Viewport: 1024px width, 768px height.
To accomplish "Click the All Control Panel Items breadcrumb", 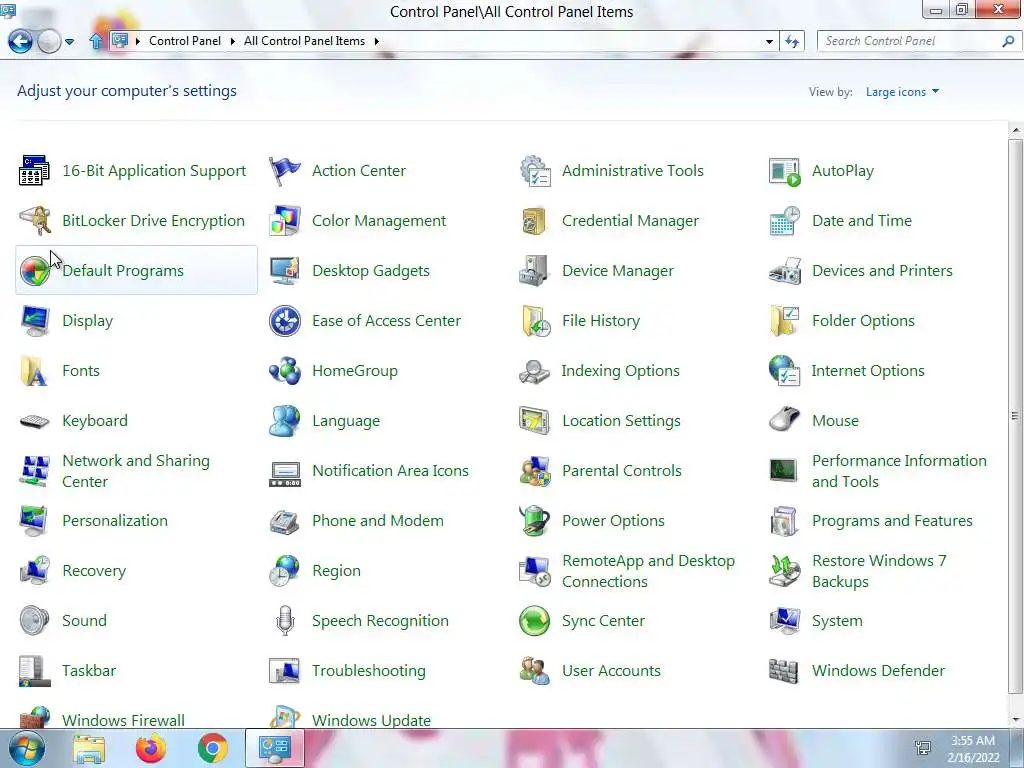I will coord(304,40).
